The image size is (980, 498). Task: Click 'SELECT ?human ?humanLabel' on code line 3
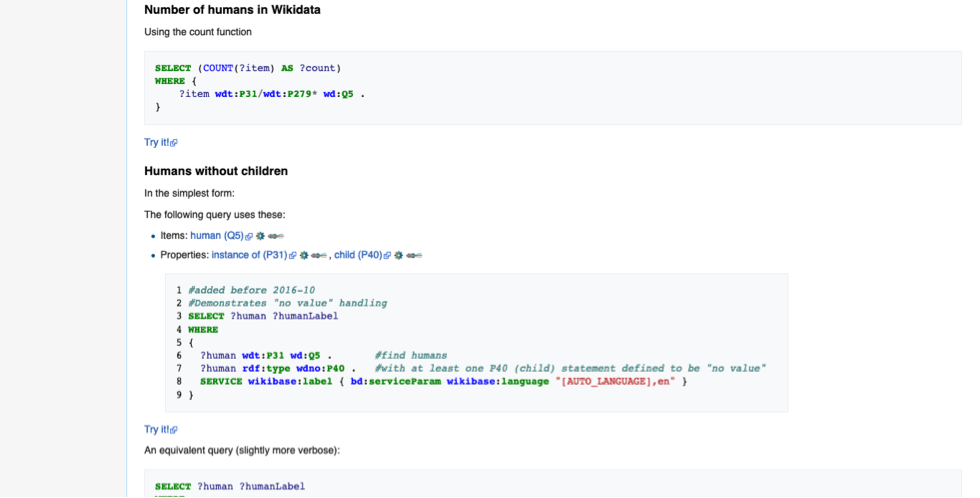tap(263, 316)
